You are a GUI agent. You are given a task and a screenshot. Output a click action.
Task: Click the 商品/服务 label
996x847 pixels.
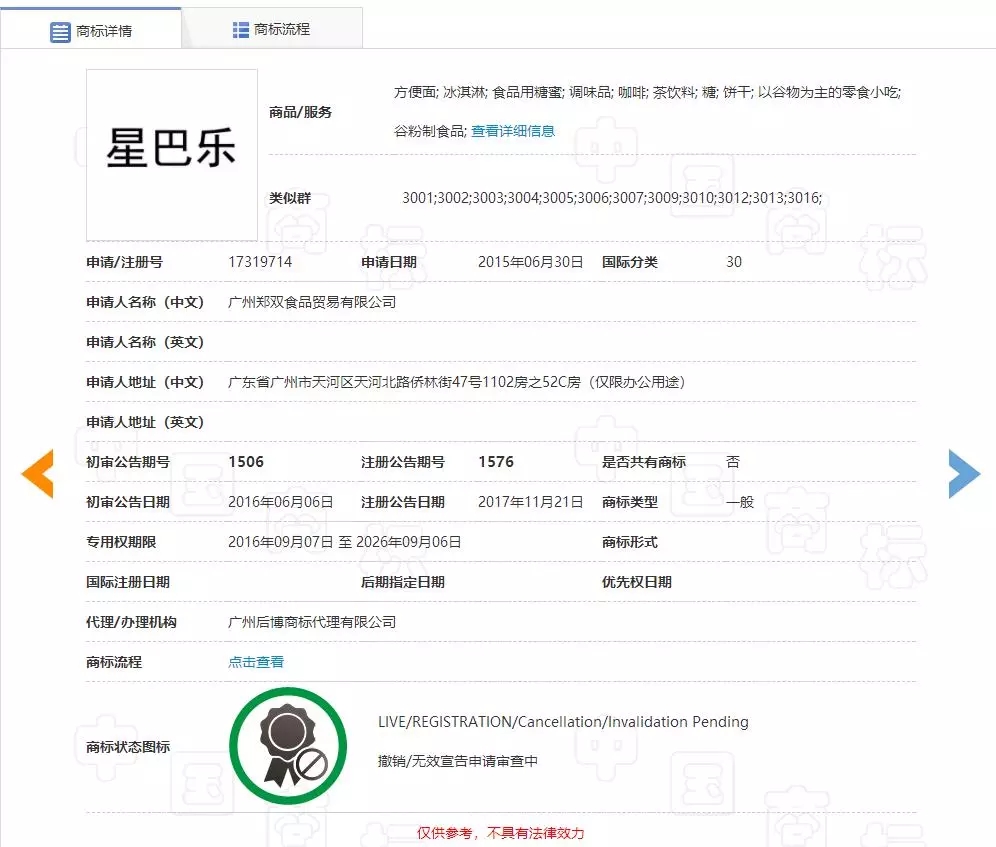tap(300, 112)
